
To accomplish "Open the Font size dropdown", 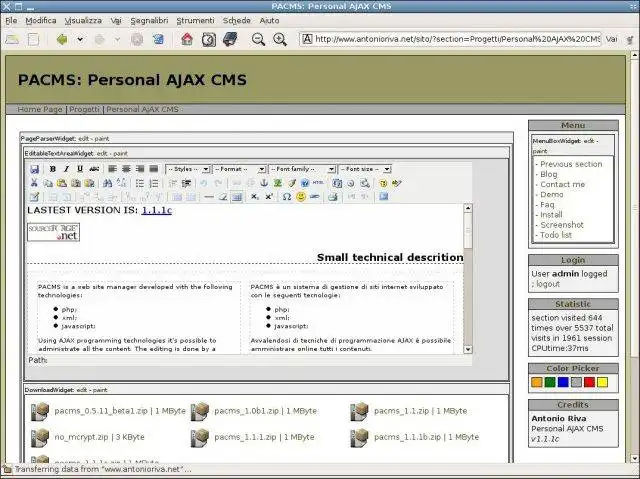I will 365,169.
